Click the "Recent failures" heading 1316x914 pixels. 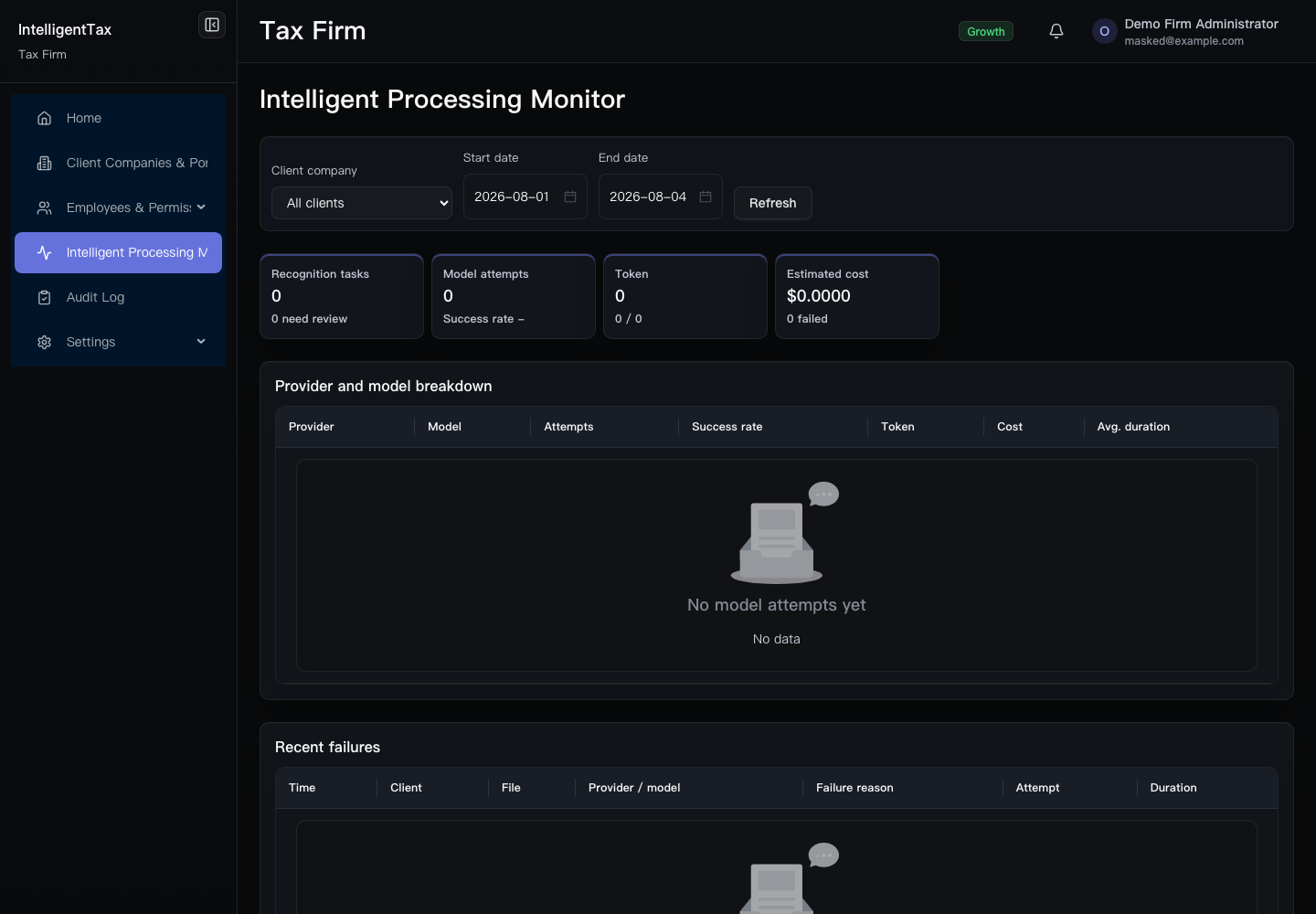pyautogui.click(x=327, y=747)
